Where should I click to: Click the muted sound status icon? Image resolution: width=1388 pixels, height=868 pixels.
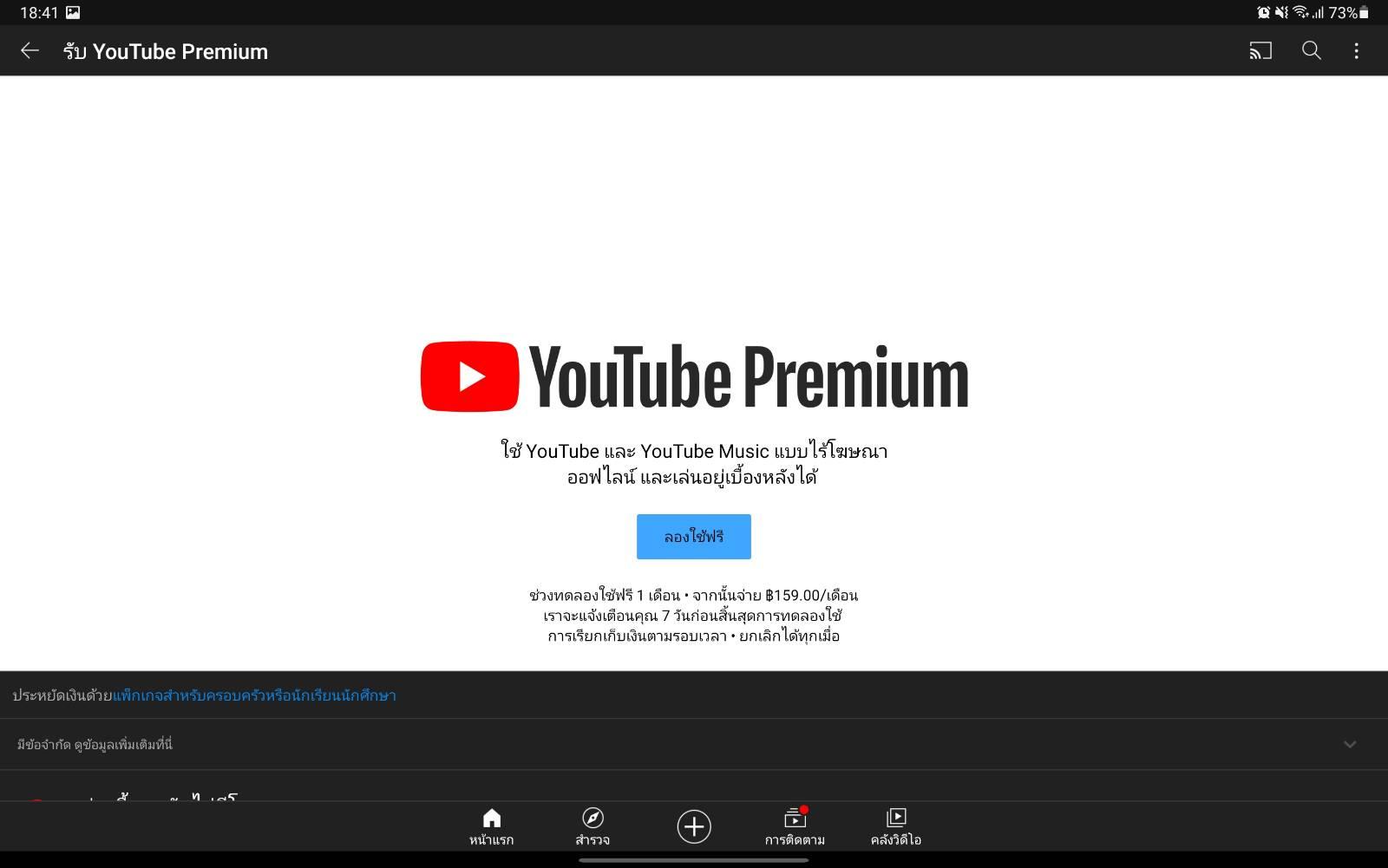pos(1281,12)
